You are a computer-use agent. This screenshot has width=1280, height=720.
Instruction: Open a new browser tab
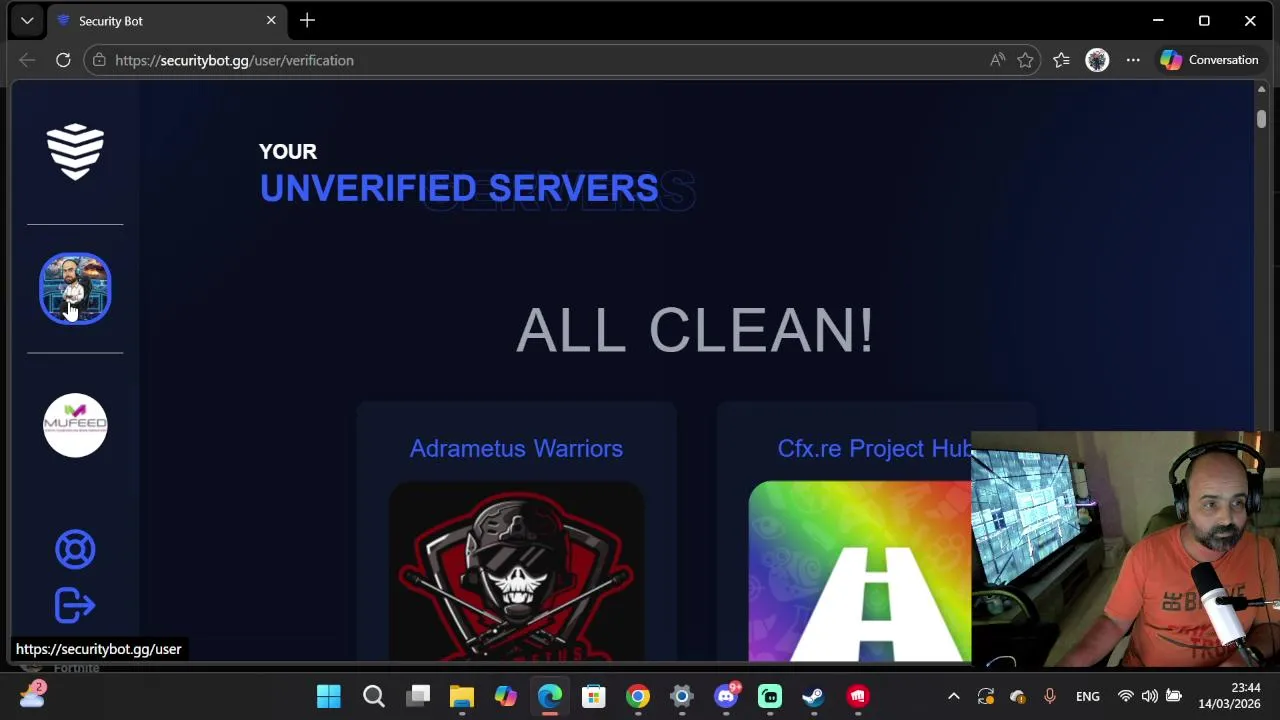pos(307,20)
